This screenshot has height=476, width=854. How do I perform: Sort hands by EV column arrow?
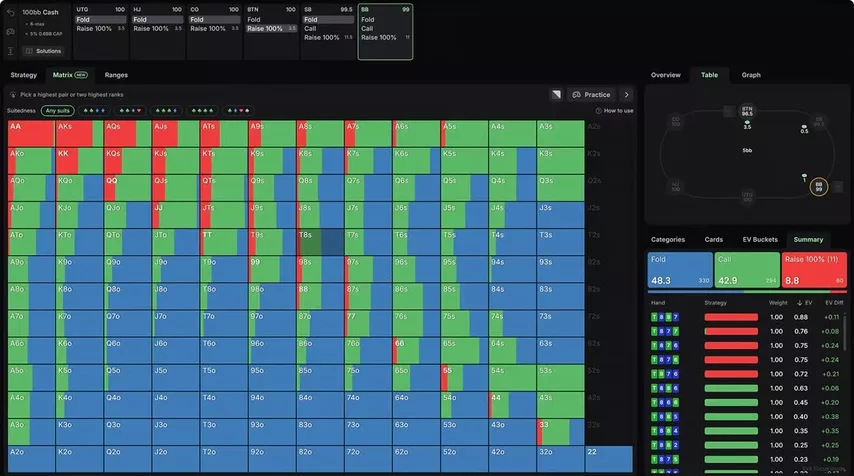click(x=800, y=303)
